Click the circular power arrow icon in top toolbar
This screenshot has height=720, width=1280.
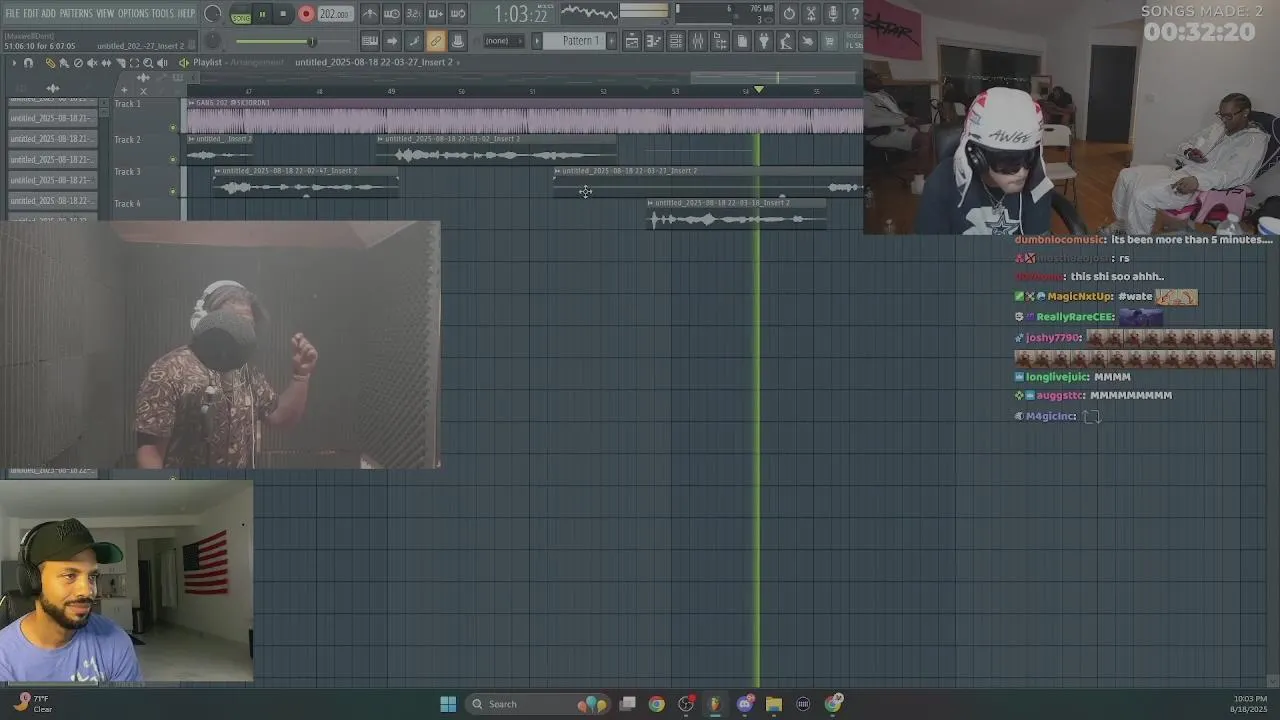point(789,14)
